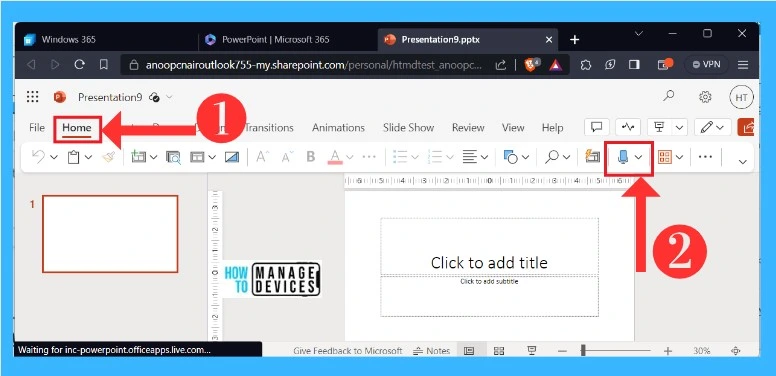Click the Comments speech bubble button
The width and height of the screenshot is (776, 376).
coord(597,127)
